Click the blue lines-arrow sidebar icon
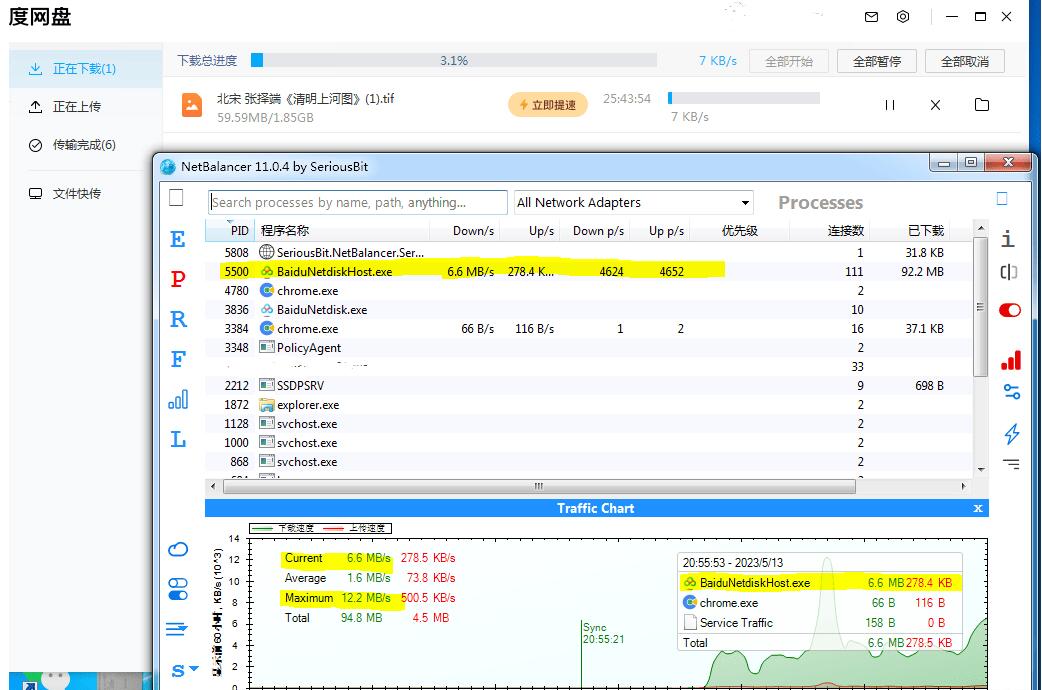The width and height of the screenshot is (1042, 690). (177, 628)
